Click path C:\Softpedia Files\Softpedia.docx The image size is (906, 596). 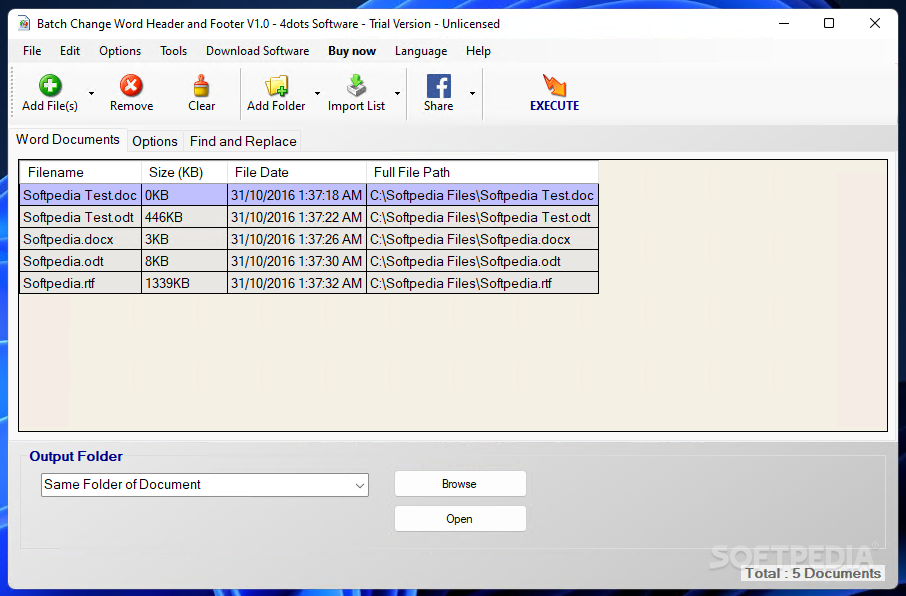[x=482, y=239]
